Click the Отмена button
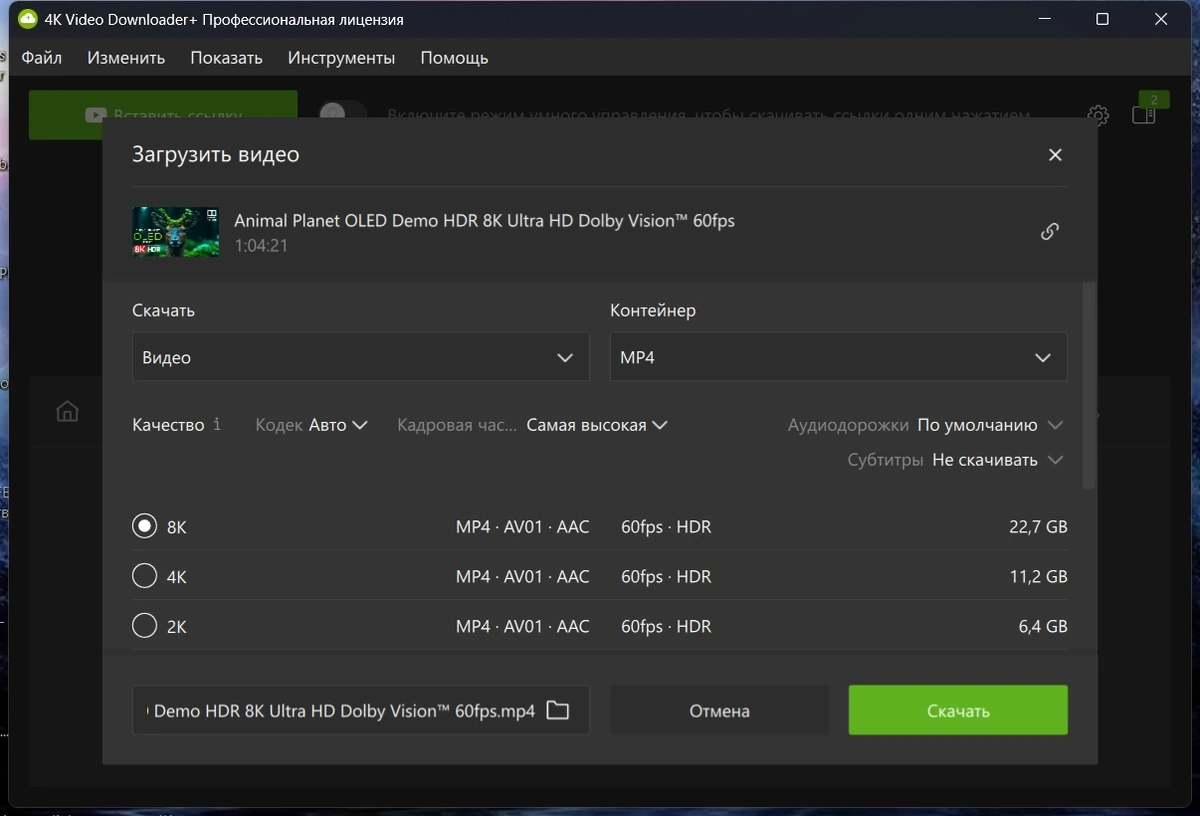 [719, 711]
